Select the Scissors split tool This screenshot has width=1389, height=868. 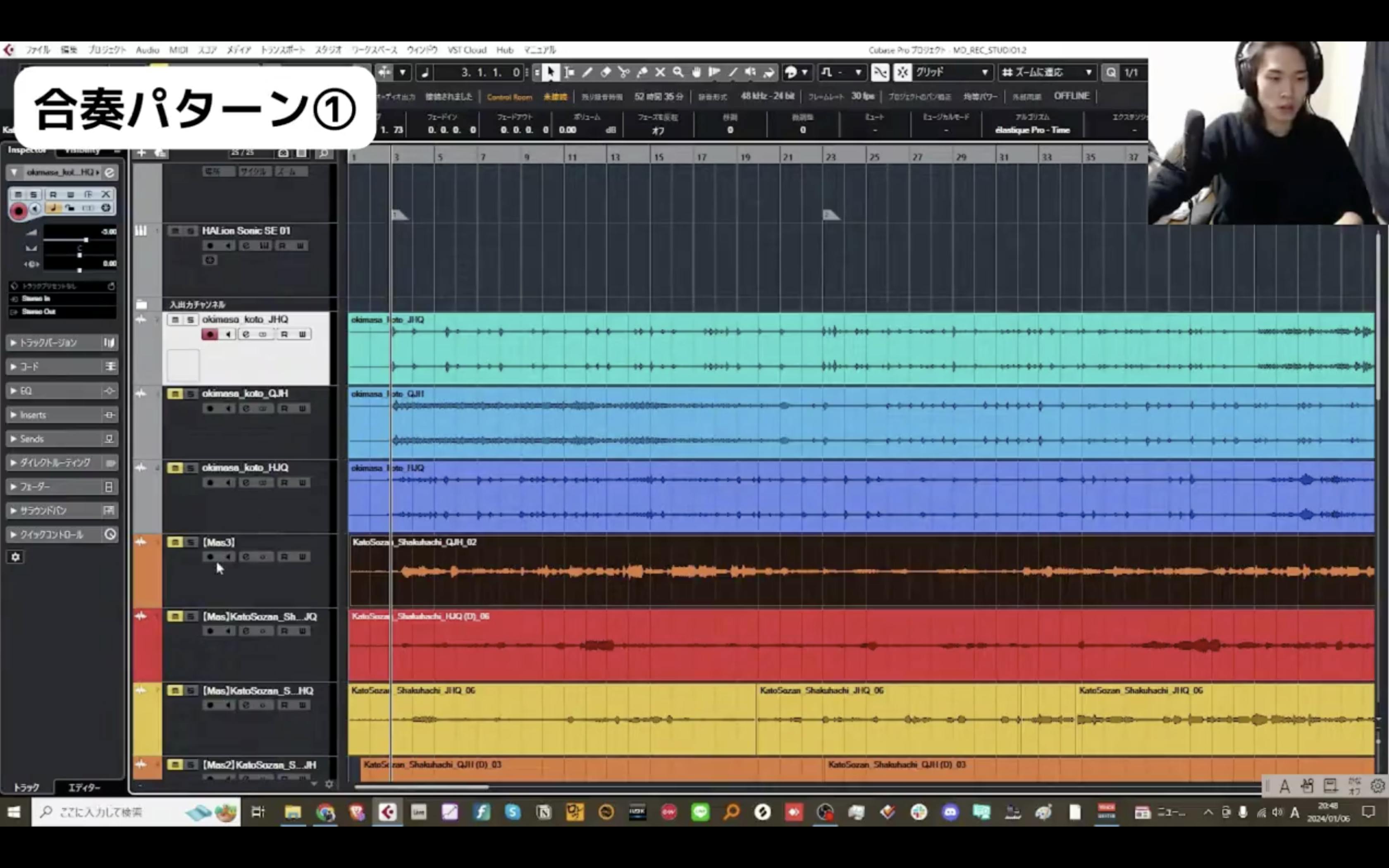point(624,72)
